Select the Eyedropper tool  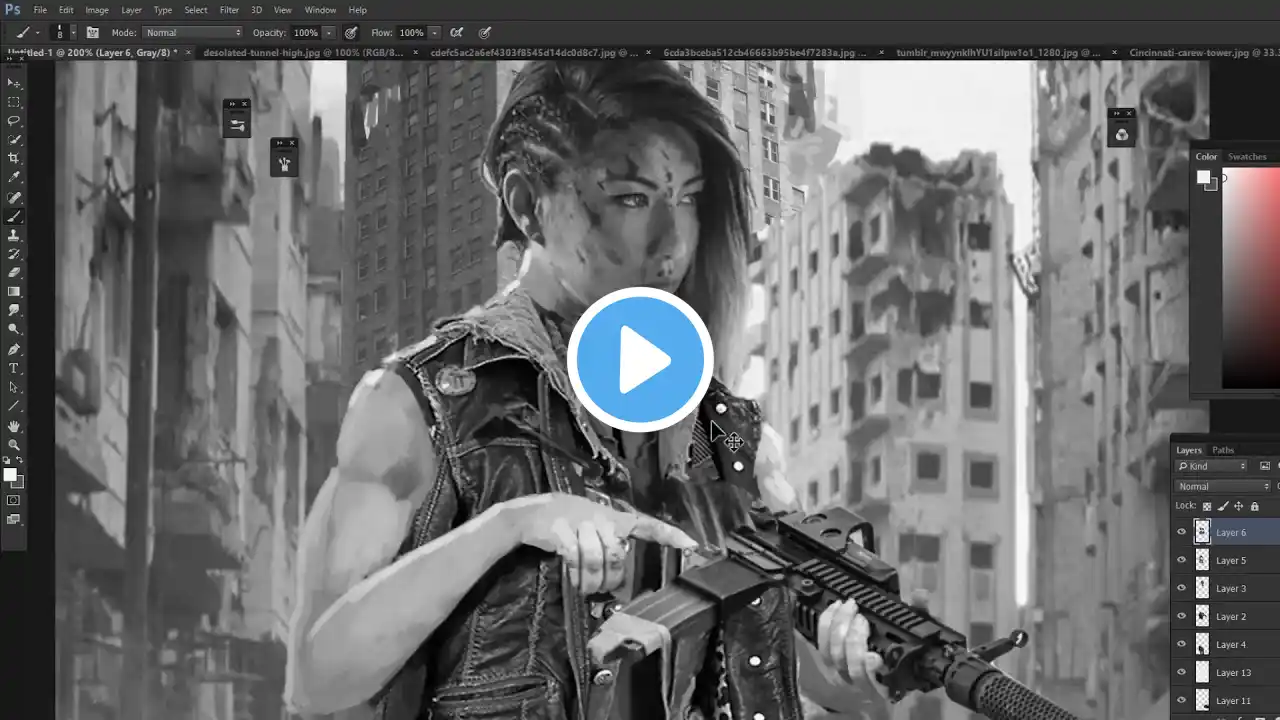14,178
